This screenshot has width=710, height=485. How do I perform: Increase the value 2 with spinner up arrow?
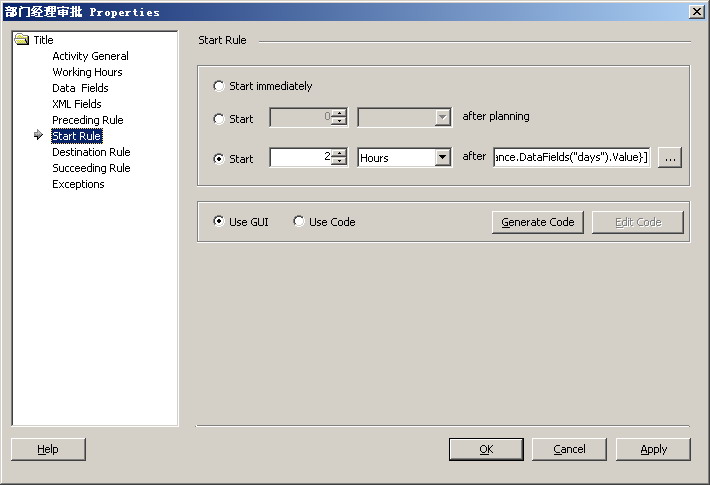tap(339, 153)
